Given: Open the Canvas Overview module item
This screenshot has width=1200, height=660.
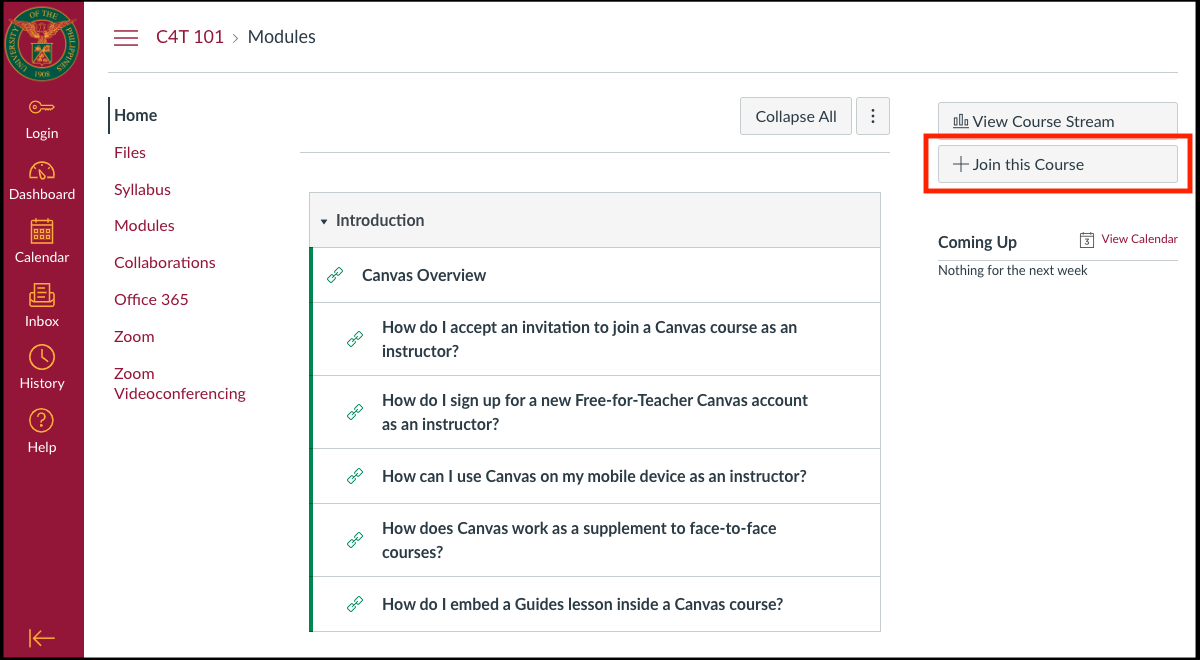Looking at the screenshot, I should [x=423, y=275].
